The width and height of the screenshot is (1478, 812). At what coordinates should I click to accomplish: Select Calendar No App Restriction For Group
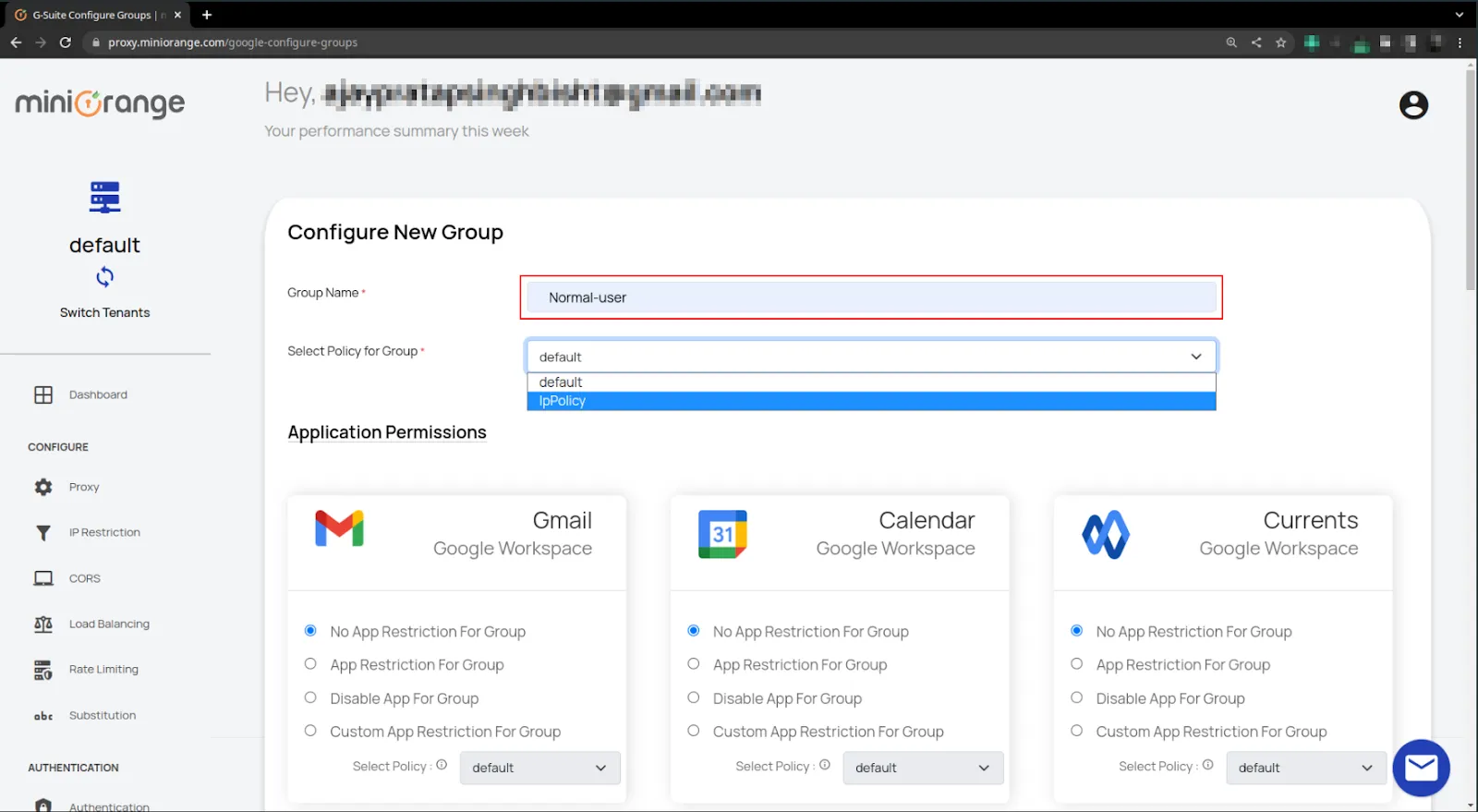point(694,631)
